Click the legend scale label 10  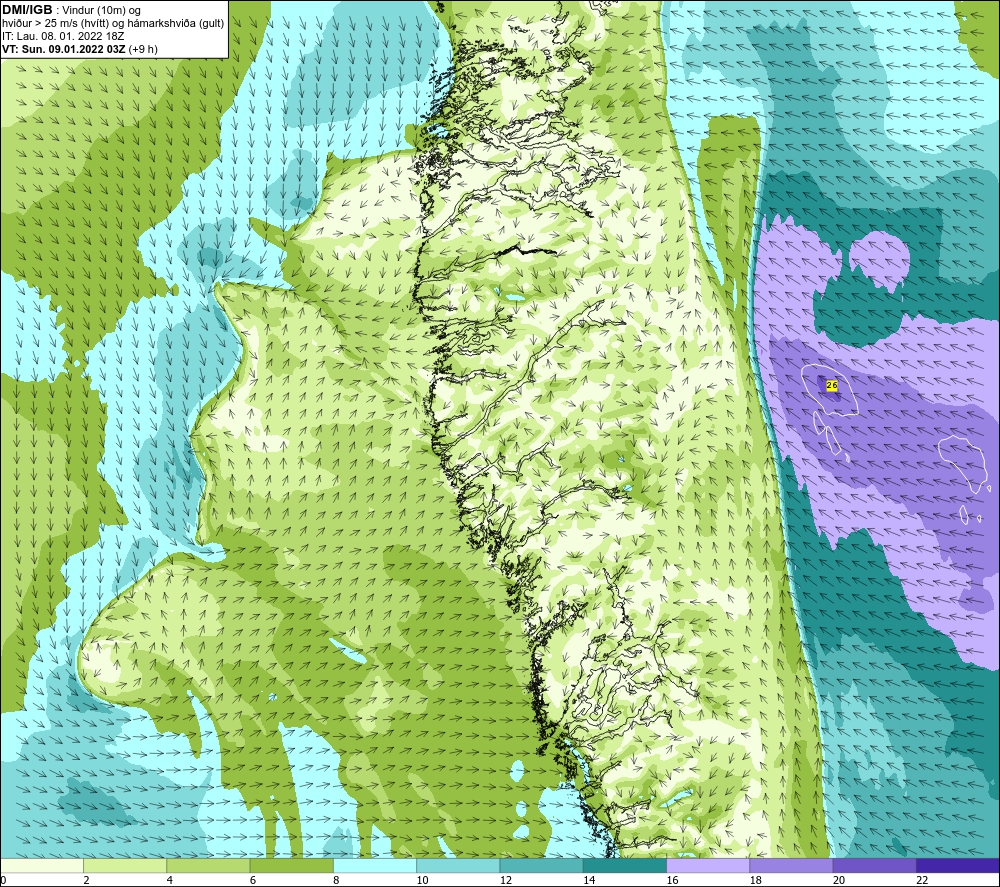coord(422,880)
